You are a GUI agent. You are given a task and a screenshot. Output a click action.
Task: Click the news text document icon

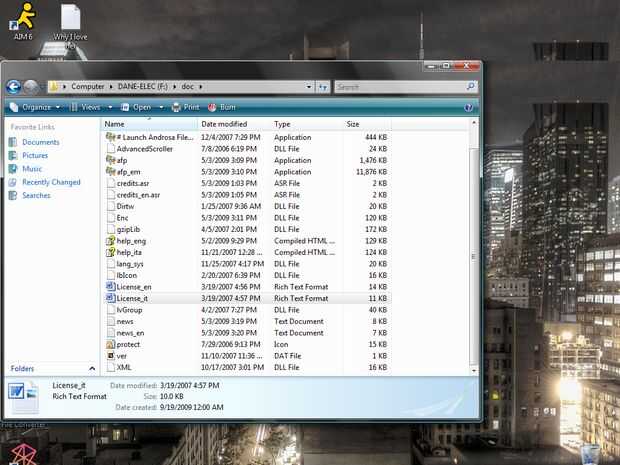click(x=110, y=321)
